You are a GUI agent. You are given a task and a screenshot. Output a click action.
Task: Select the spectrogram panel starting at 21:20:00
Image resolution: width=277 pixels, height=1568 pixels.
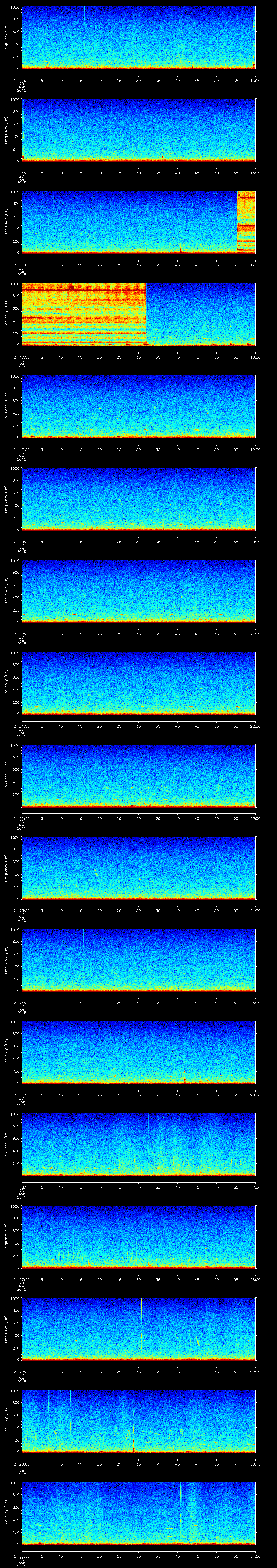click(138, 591)
